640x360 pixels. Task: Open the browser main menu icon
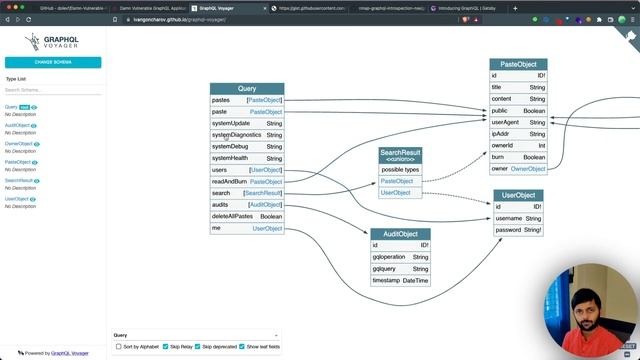click(x=633, y=19)
